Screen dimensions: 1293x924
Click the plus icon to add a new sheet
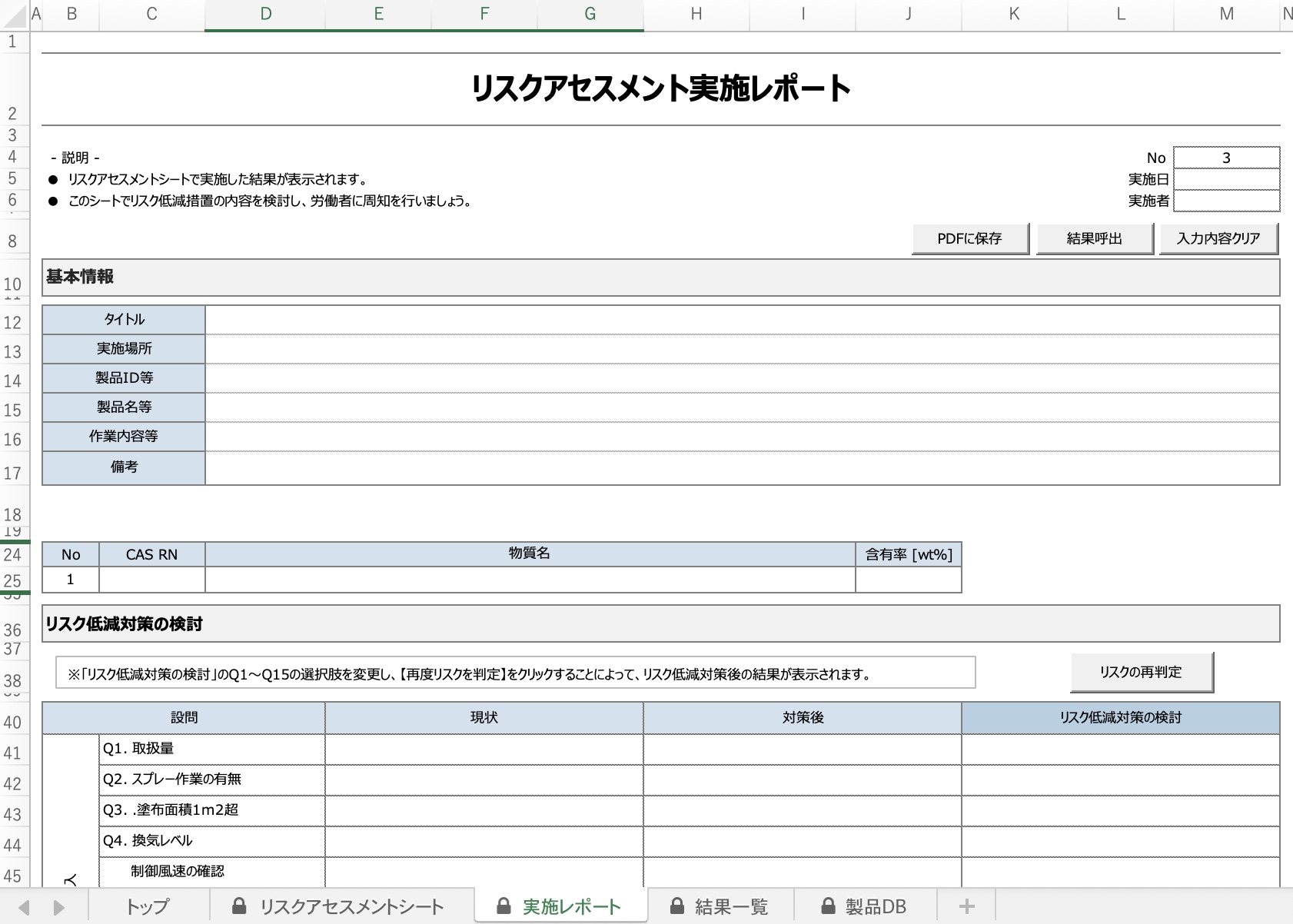click(x=967, y=906)
